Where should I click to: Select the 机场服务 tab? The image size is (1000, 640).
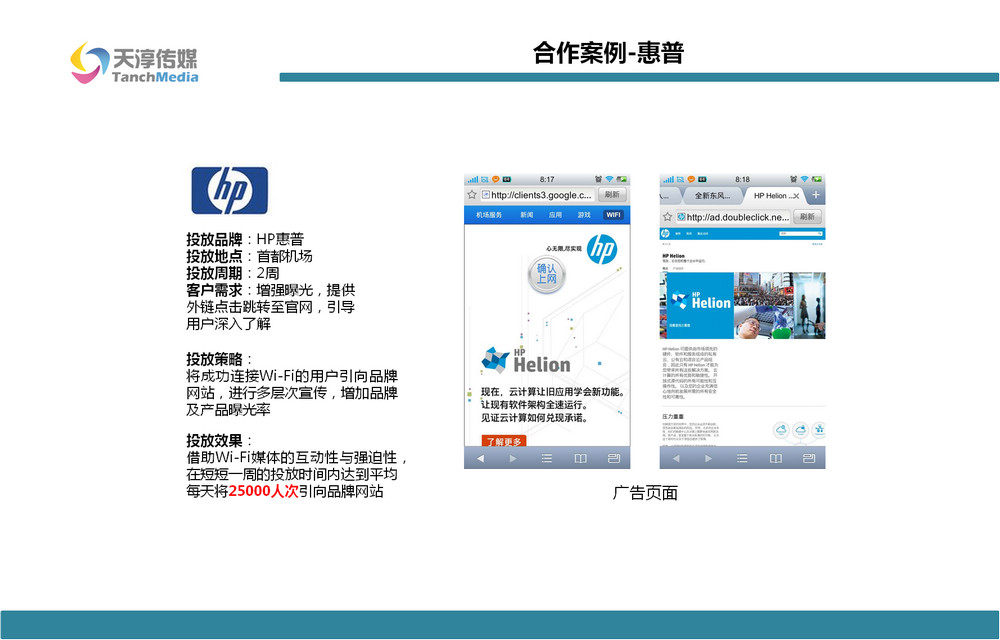pos(489,215)
